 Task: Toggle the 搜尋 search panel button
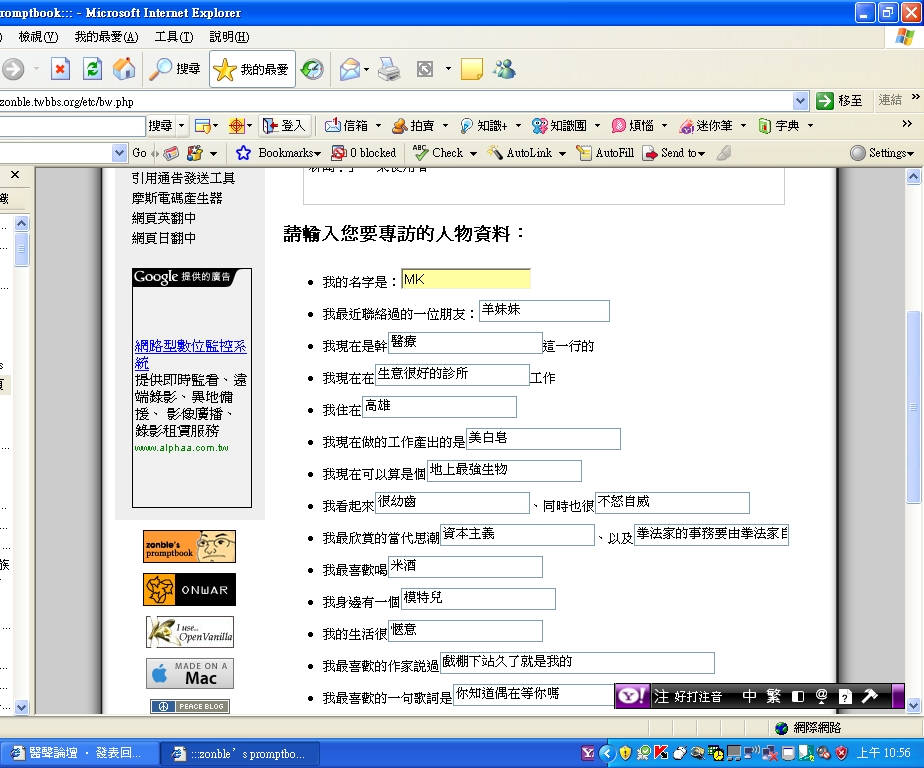175,70
